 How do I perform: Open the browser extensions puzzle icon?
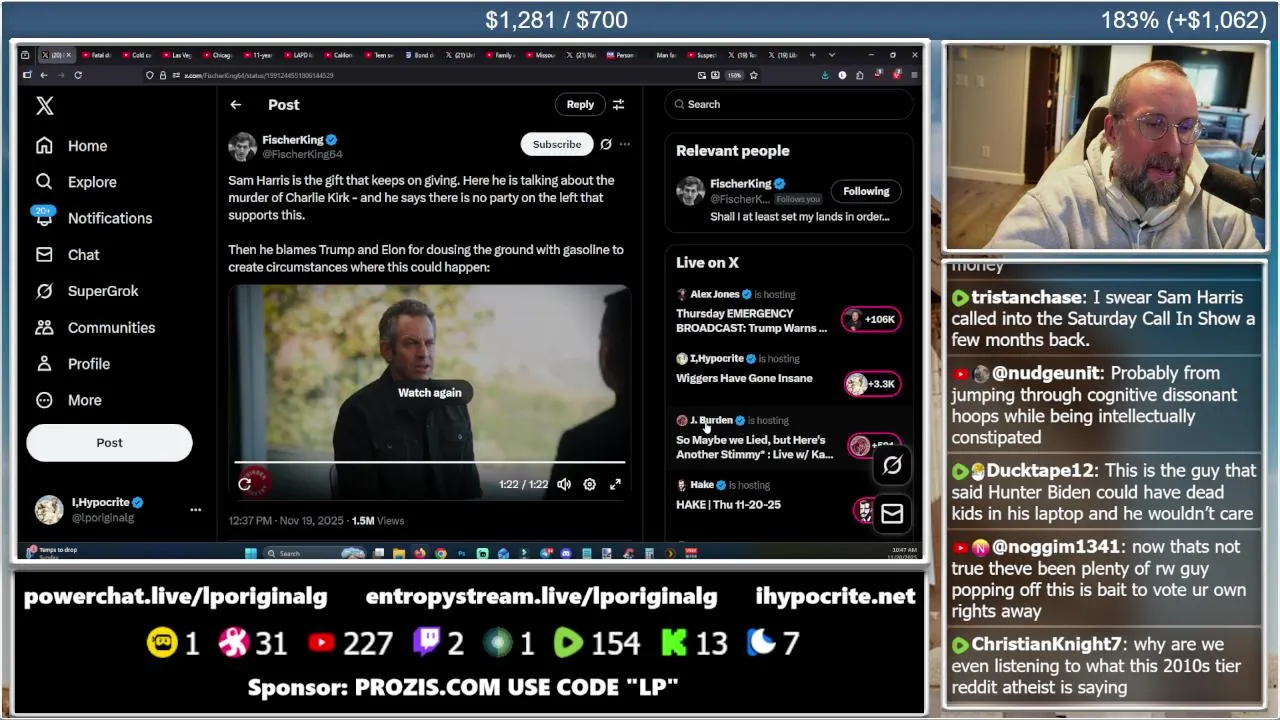coord(859,75)
